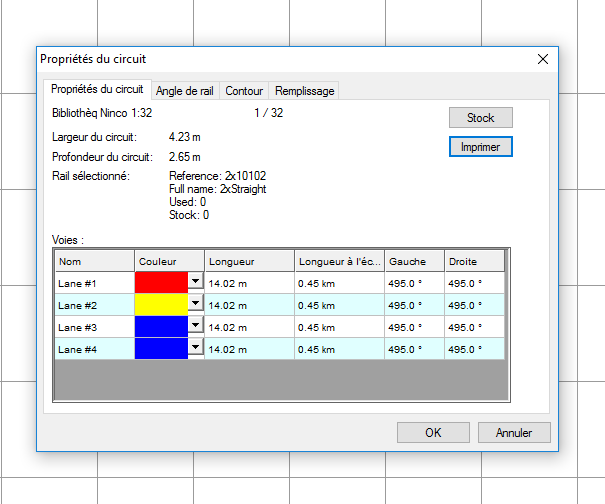The width and height of the screenshot is (605, 504).
Task: Click the Propriétés du circuit tab
Action: [x=97, y=90]
